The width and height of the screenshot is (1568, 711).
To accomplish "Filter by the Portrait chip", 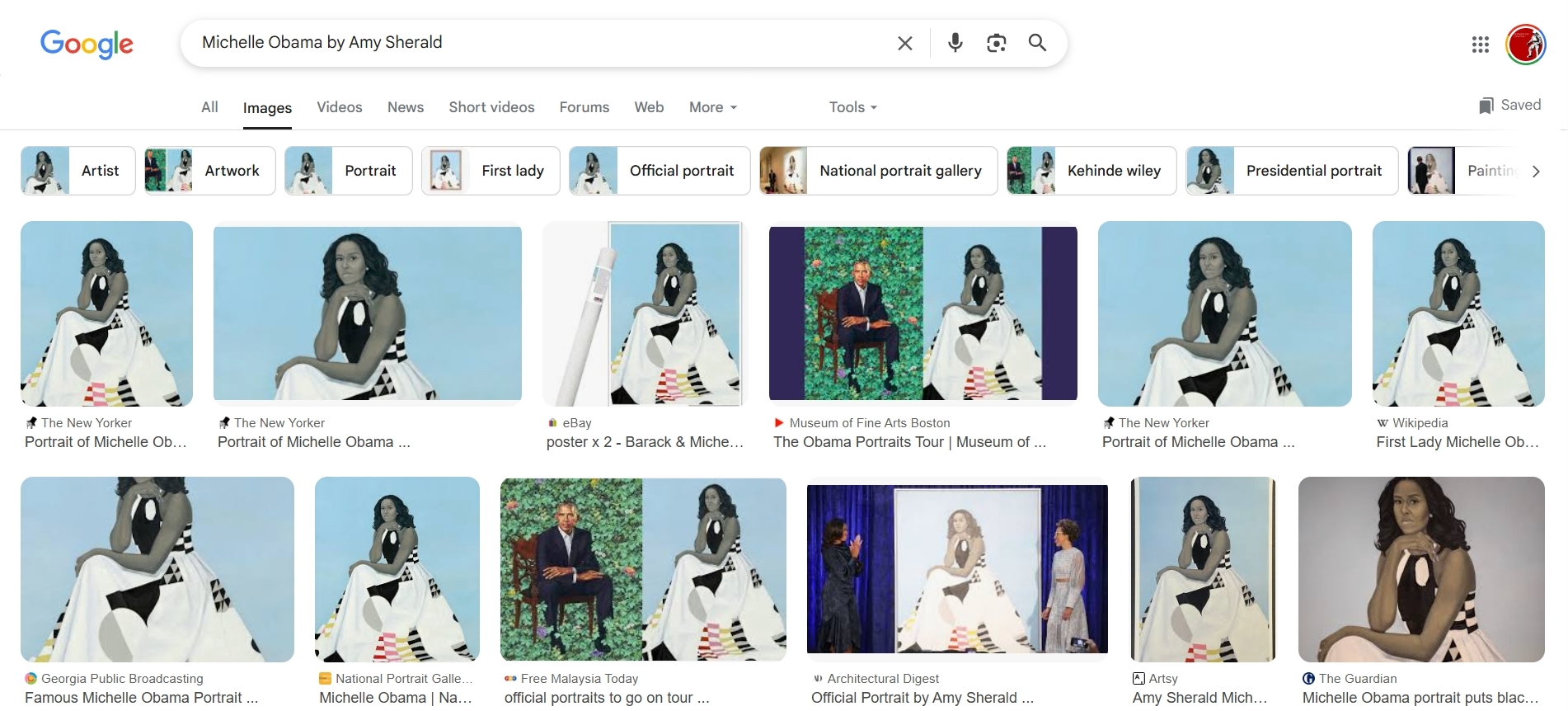I will tap(348, 171).
